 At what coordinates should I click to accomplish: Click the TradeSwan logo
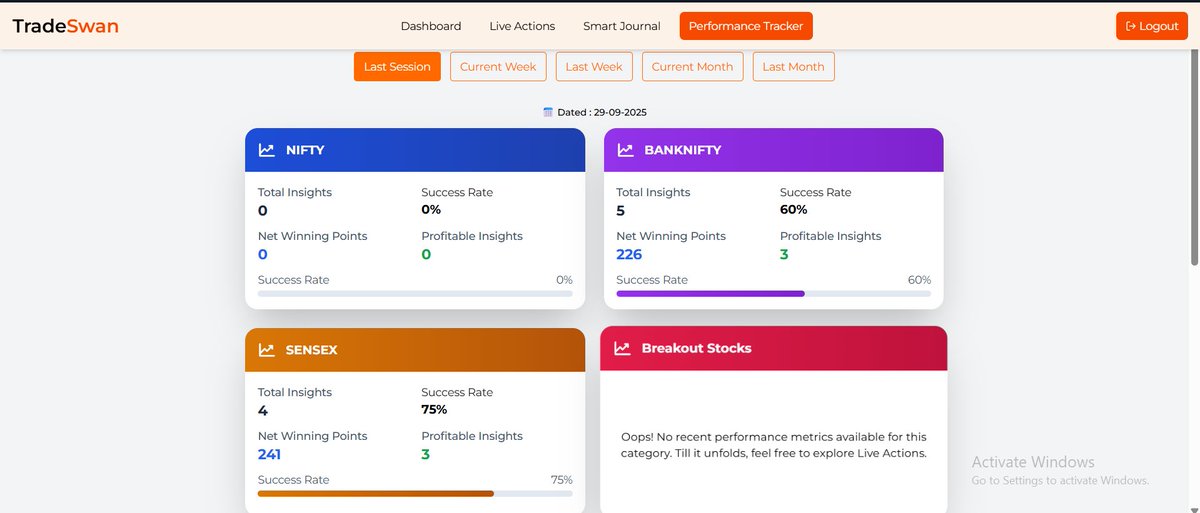click(x=66, y=26)
